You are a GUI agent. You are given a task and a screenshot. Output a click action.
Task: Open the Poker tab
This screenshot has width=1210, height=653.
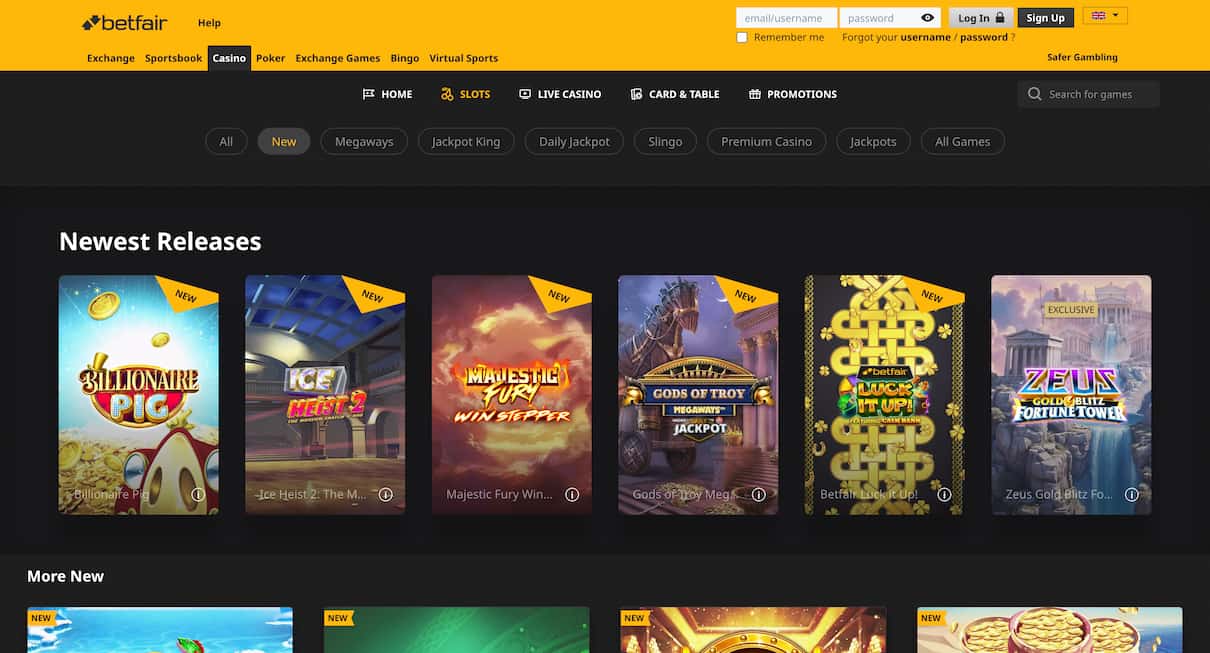[x=270, y=58]
